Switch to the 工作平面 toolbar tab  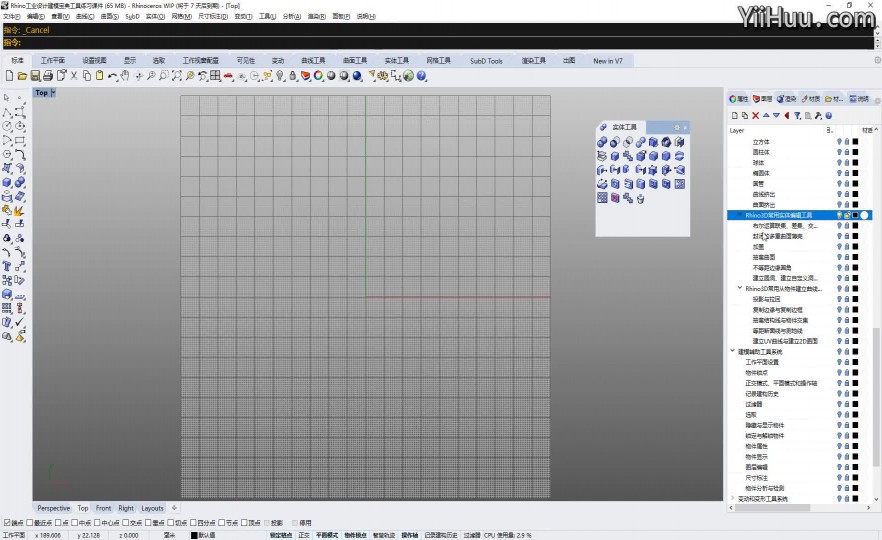point(52,60)
